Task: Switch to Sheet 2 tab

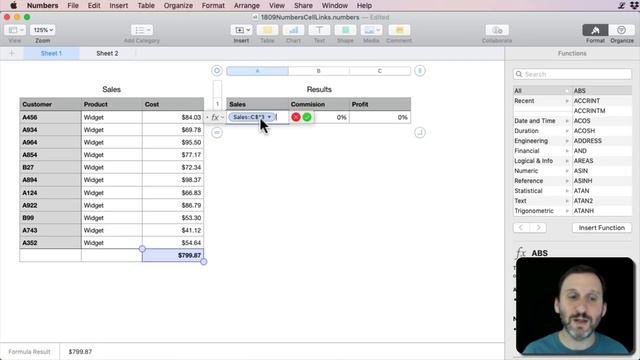Action: [107, 53]
